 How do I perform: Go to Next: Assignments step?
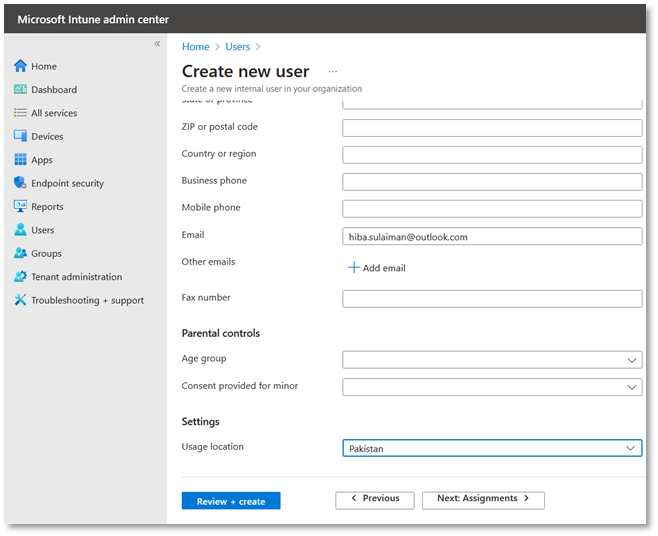(483, 499)
